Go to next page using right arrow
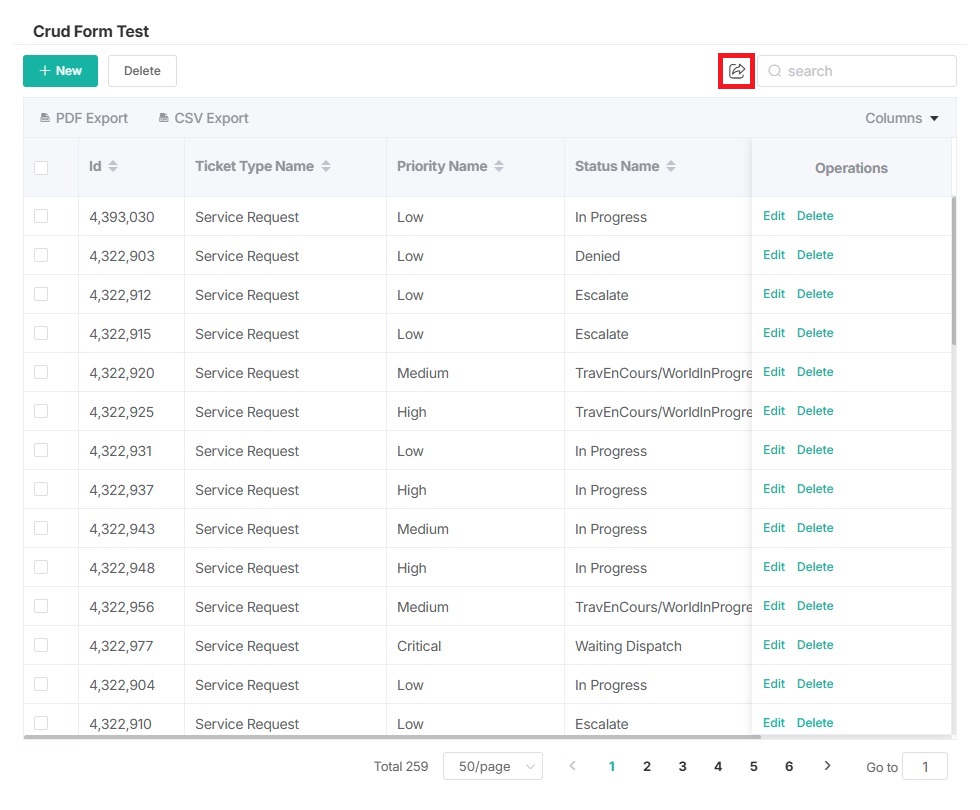 click(827, 766)
